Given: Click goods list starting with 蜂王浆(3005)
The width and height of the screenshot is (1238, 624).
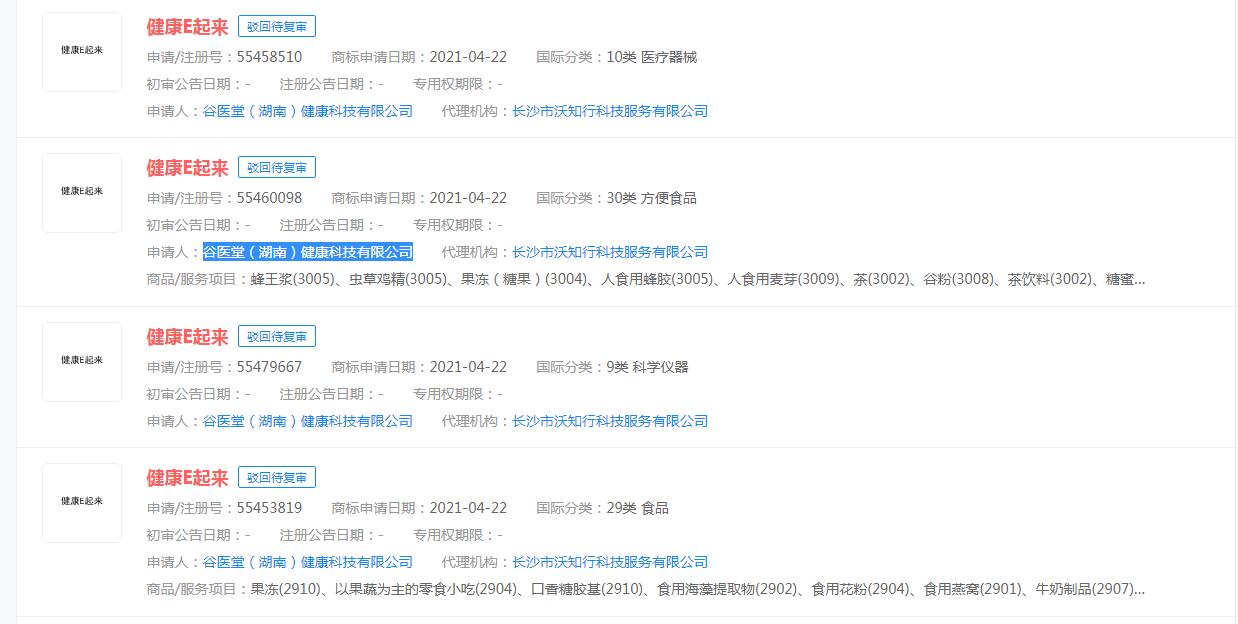Looking at the screenshot, I should [x=698, y=280].
